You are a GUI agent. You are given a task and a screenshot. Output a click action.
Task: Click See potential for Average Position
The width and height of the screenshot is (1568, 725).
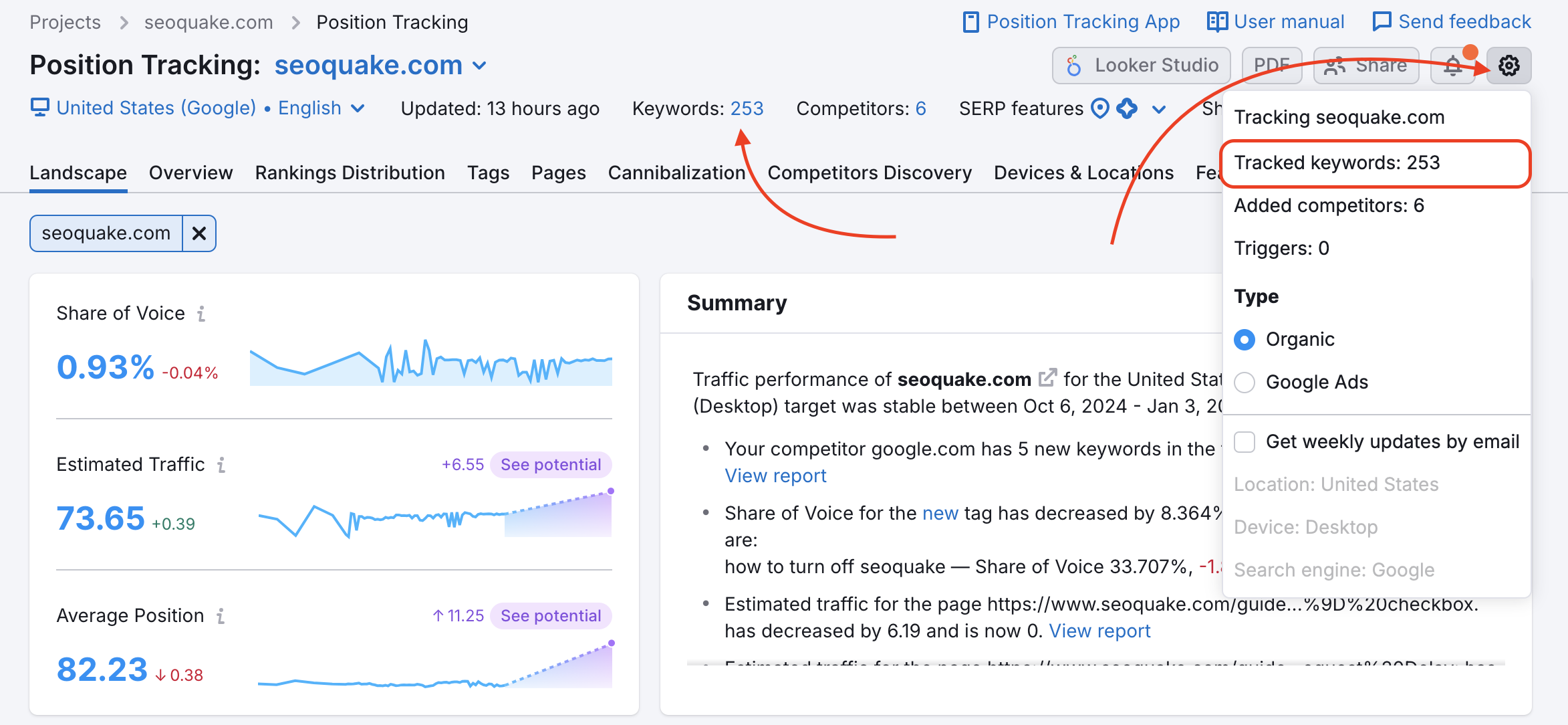point(551,616)
